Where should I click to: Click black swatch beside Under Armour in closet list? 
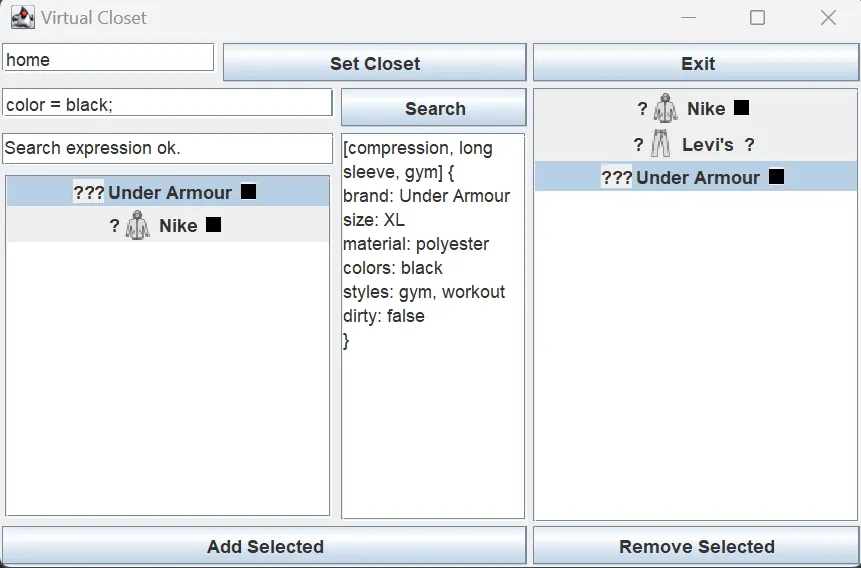pyautogui.click(x=776, y=177)
